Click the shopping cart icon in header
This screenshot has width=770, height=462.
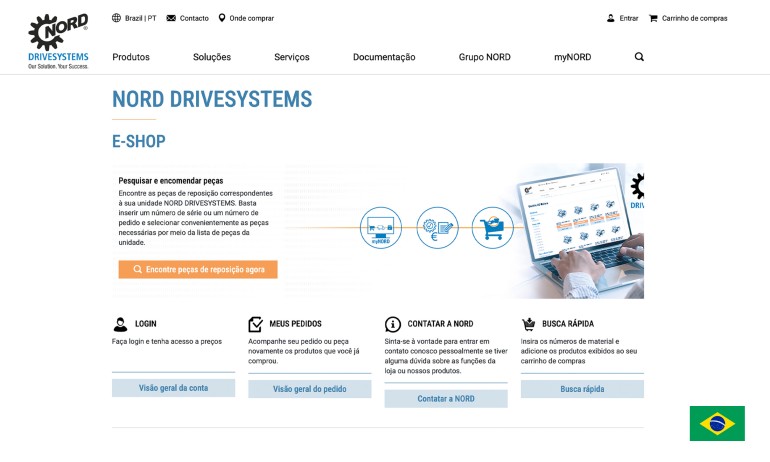coord(653,18)
